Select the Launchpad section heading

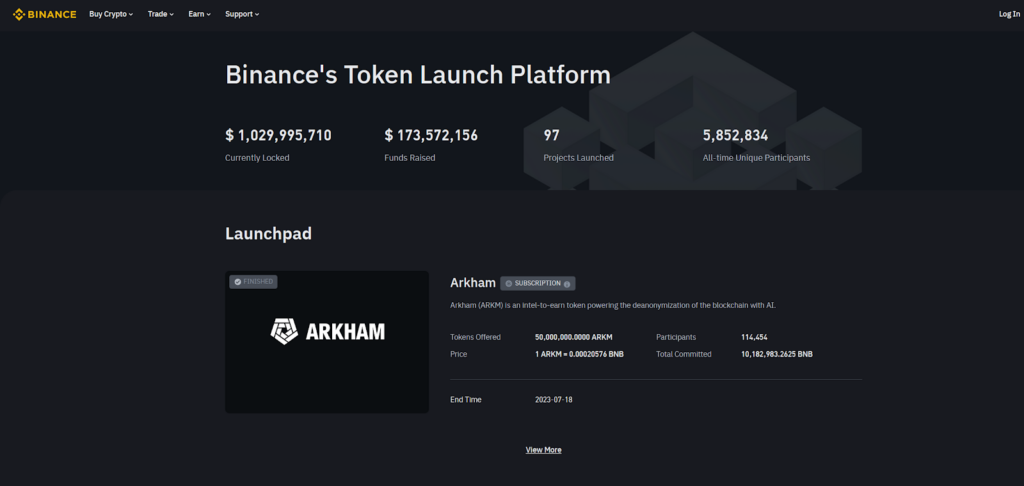[x=268, y=233]
